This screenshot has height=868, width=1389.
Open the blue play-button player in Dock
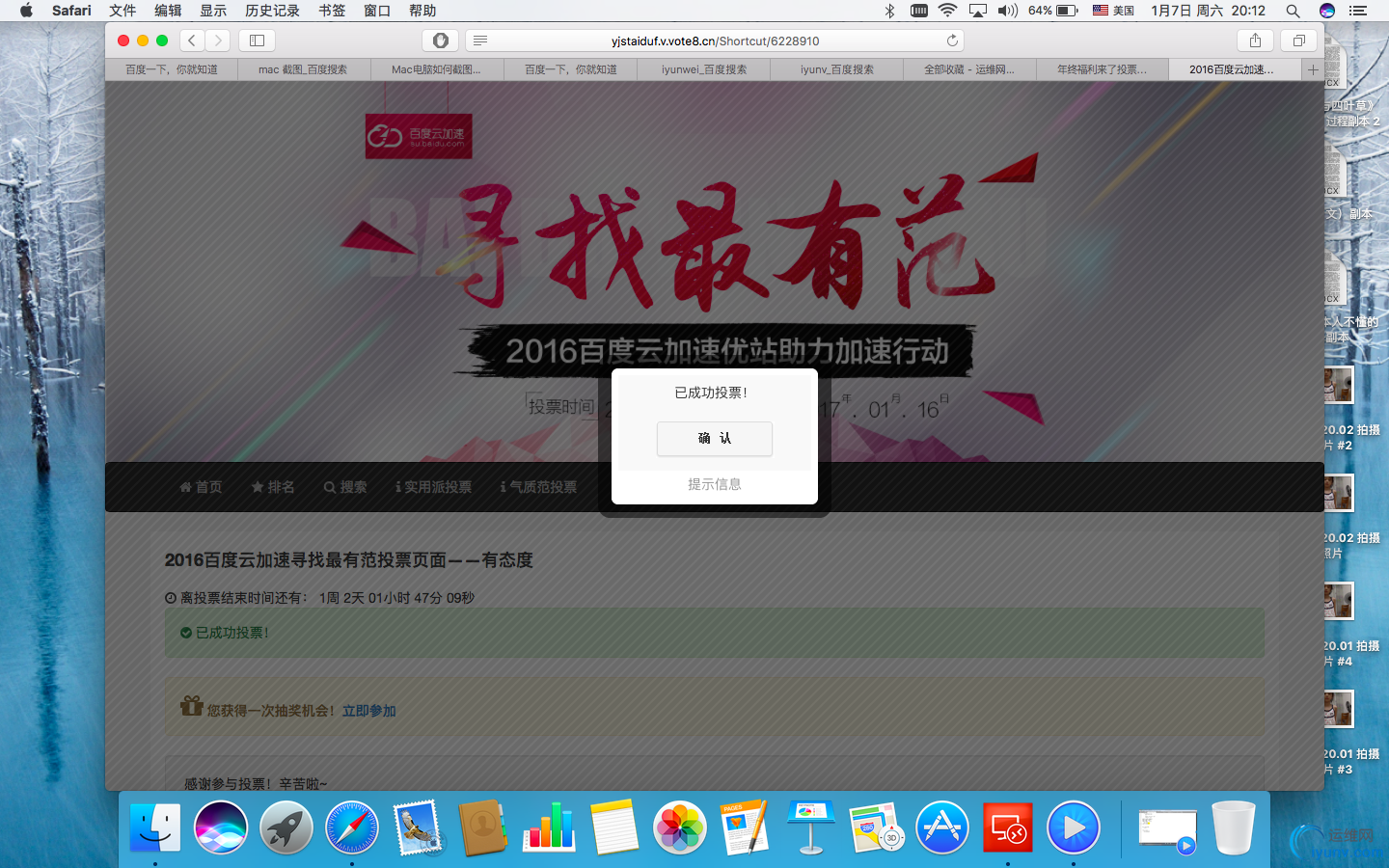1074,827
